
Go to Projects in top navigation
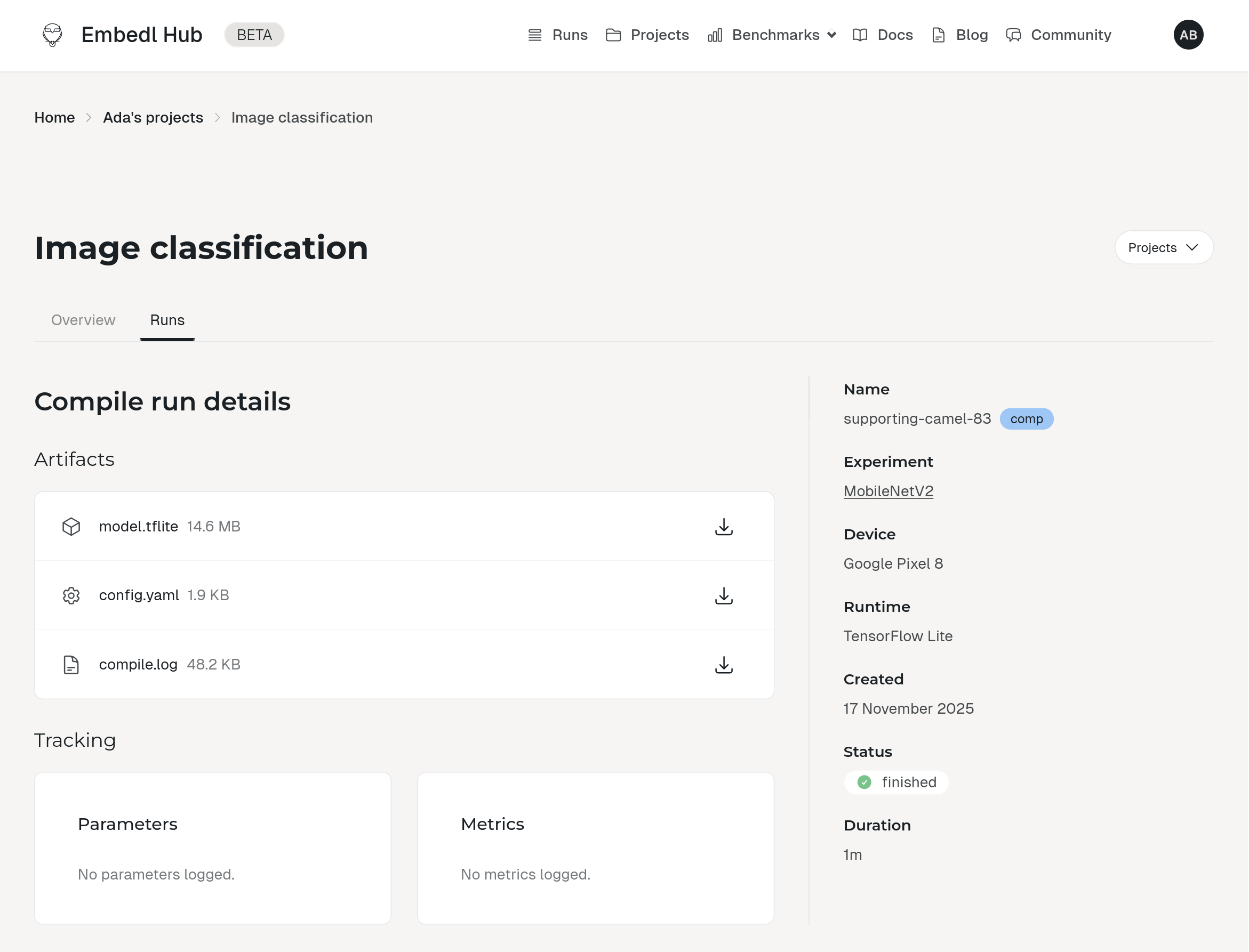[647, 35]
